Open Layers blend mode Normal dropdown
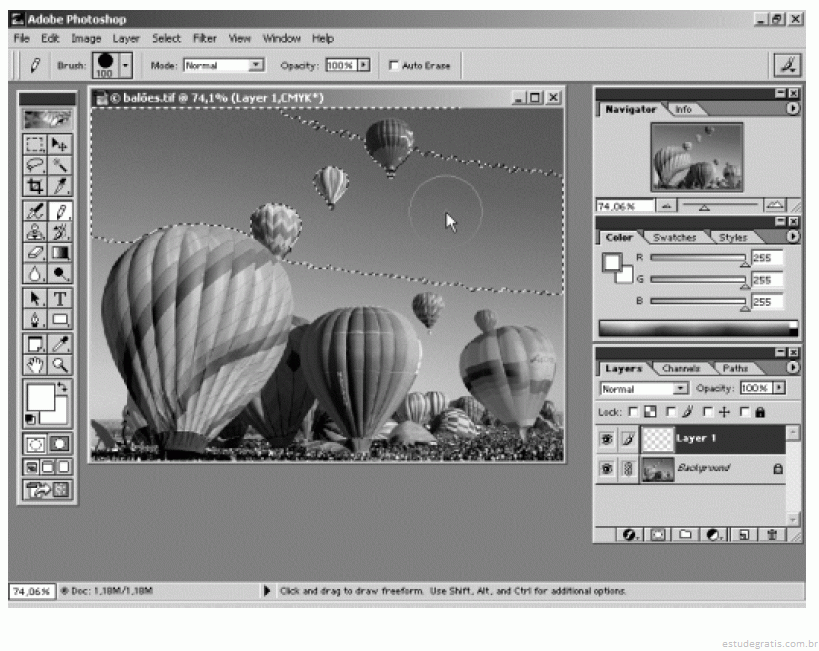Screen dimensions: 819x651 680,389
